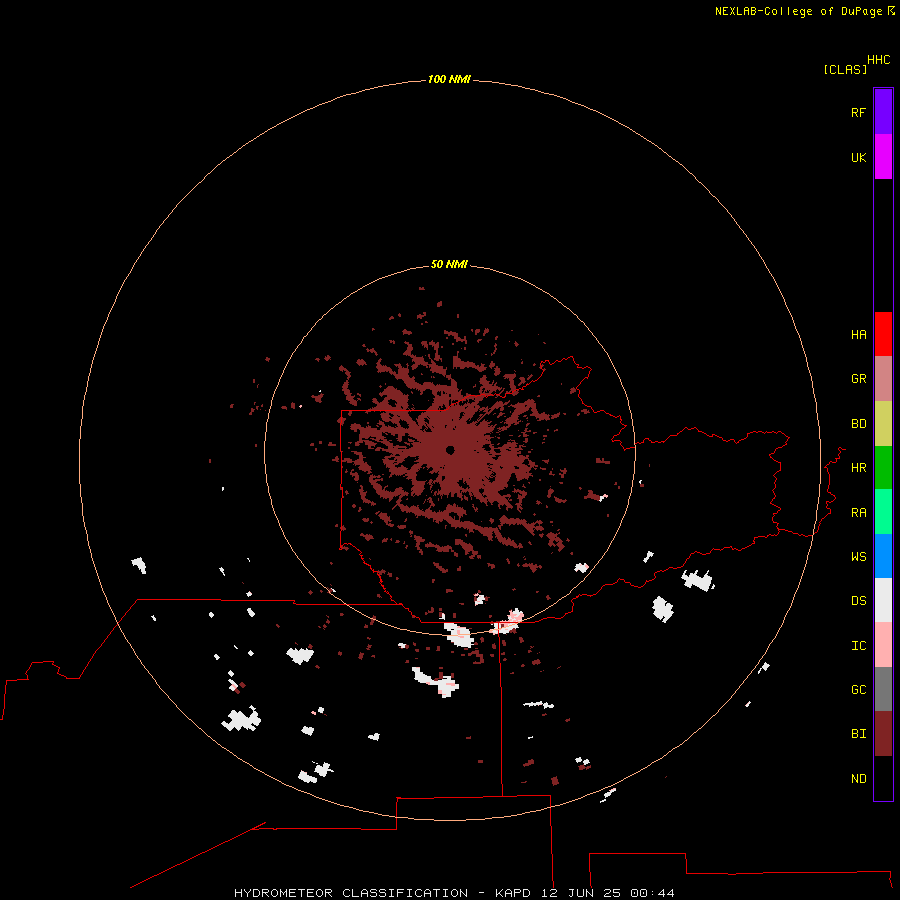Click the HR legend label
The width and height of the screenshot is (900, 900).
coord(858,468)
